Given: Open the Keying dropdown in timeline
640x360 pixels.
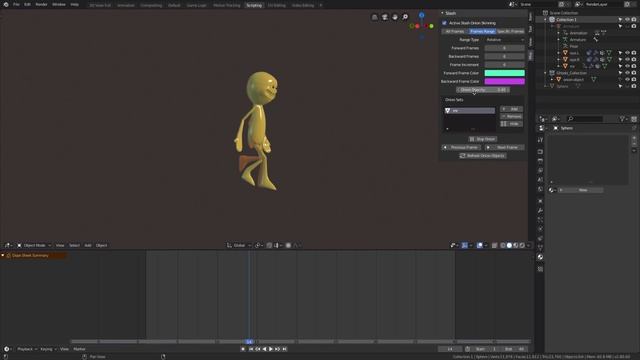Looking at the screenshot, I should click(48, 349).
